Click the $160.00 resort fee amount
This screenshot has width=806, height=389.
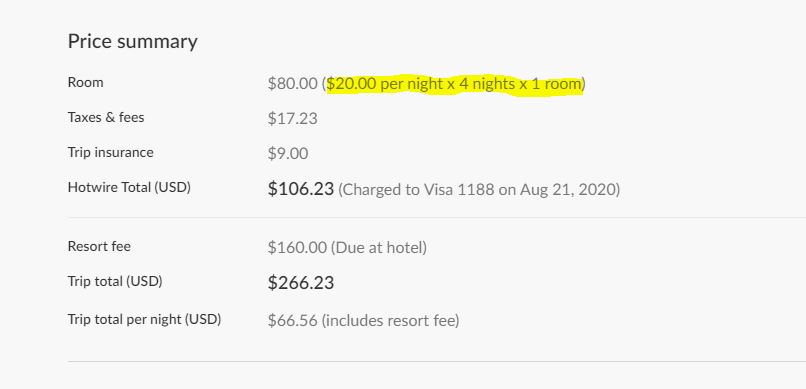point(297,248)
